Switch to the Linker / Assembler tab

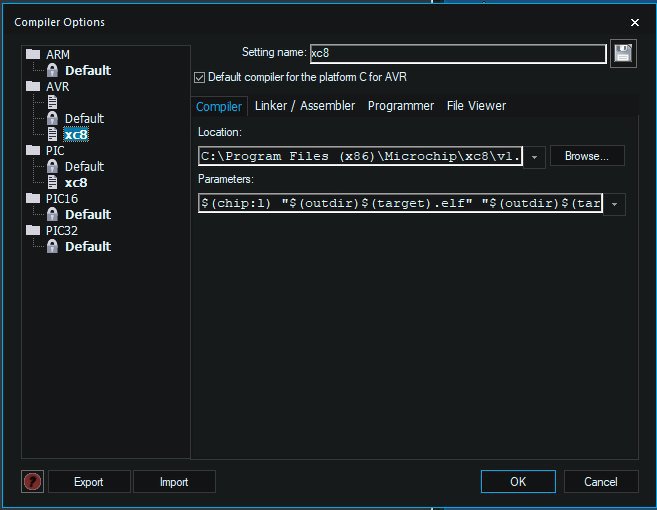304,106
